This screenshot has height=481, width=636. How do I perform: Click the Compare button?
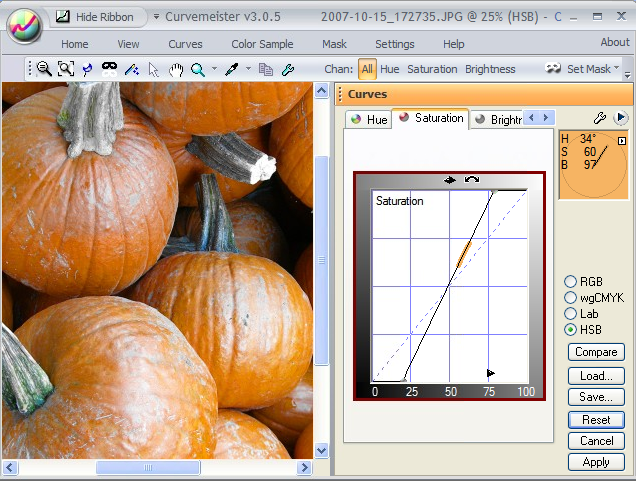[596, 352]
